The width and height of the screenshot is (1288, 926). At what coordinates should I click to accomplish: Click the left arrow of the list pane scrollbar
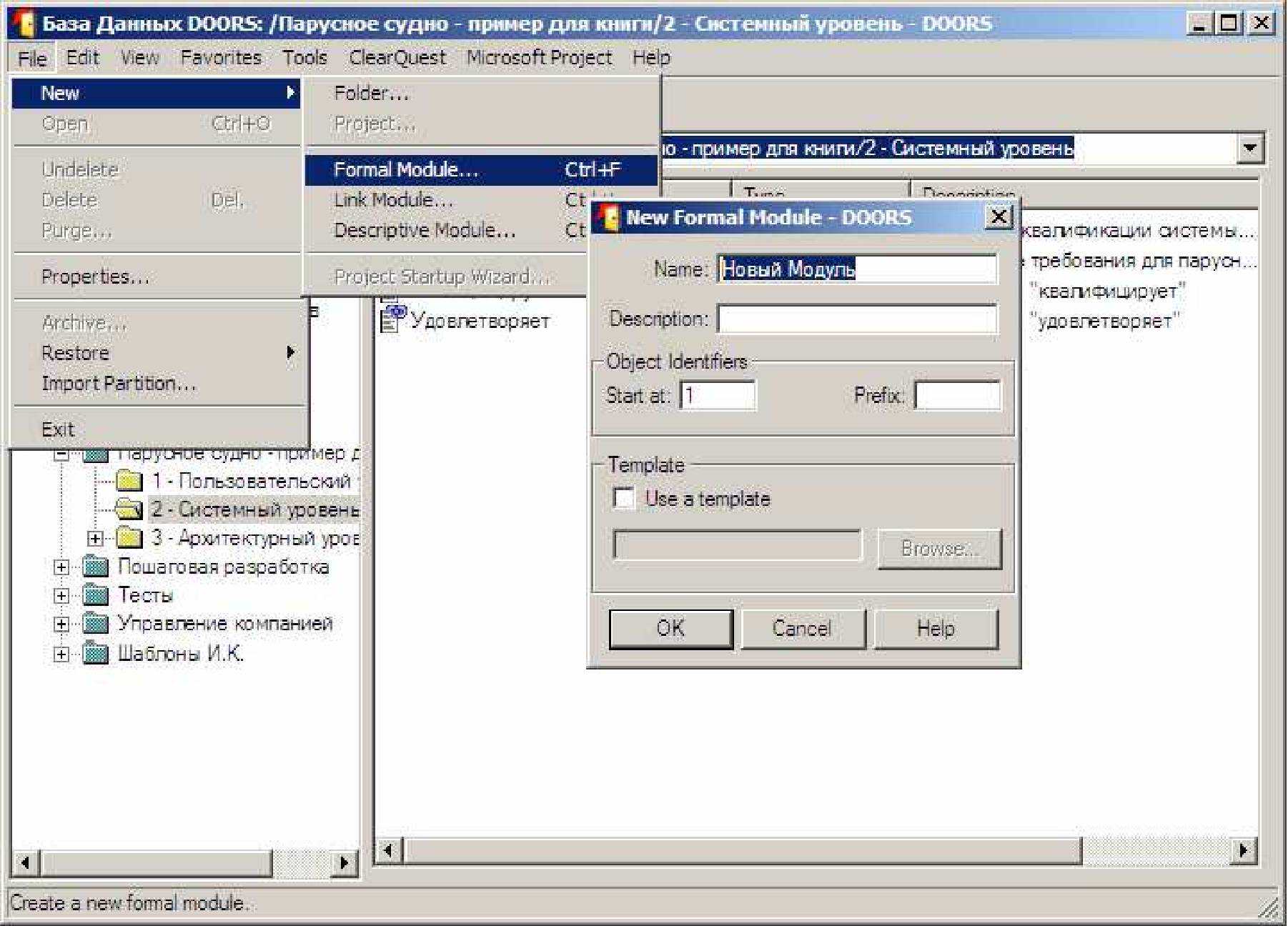(389, 850)
